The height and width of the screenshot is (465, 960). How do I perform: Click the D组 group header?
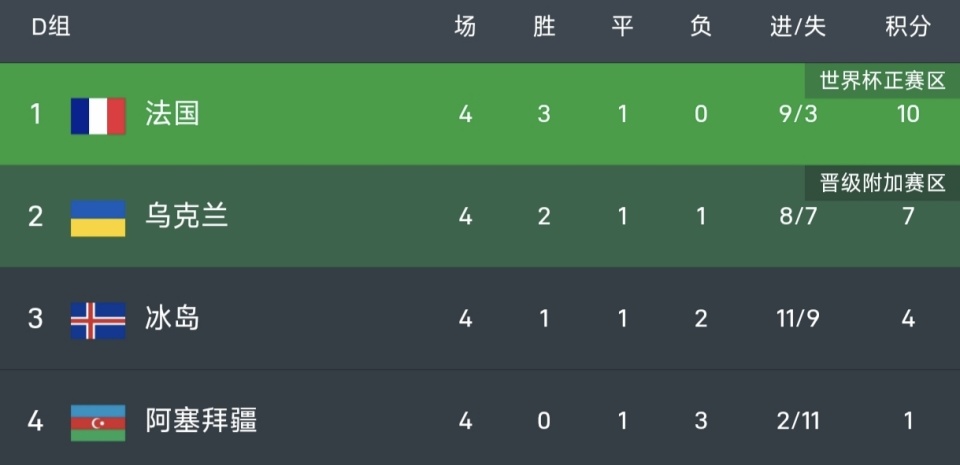[50, 28]
